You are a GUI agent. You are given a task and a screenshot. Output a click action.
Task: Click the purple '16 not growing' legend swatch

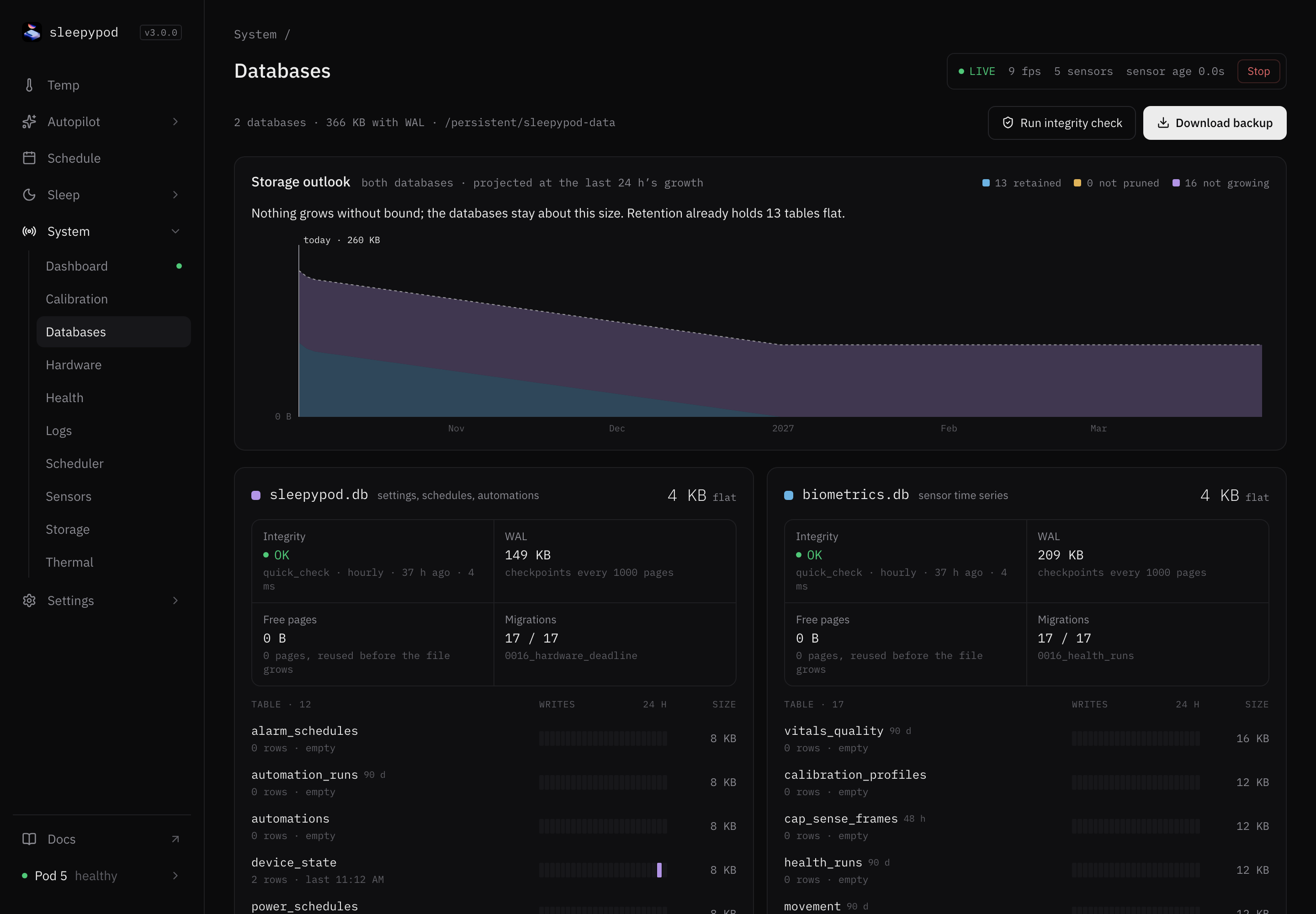[1176, 183]
